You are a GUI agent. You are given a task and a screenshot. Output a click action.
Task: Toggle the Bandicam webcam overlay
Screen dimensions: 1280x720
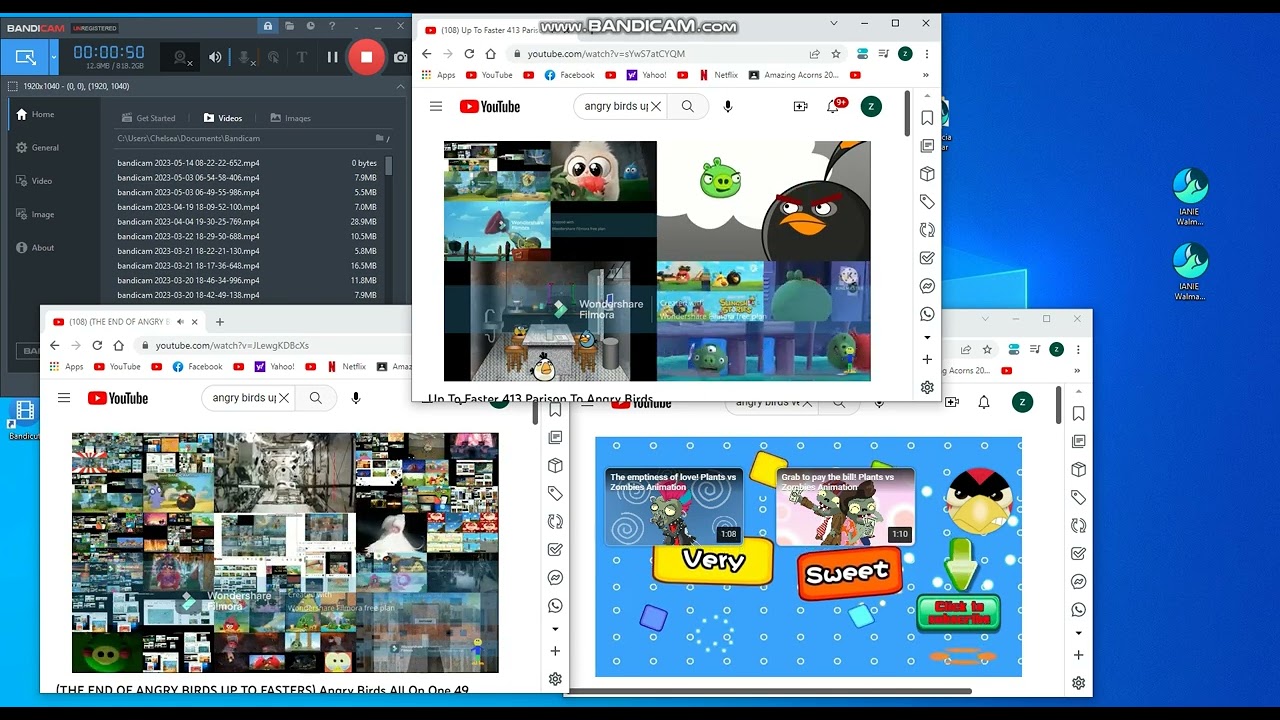point(181,57)
